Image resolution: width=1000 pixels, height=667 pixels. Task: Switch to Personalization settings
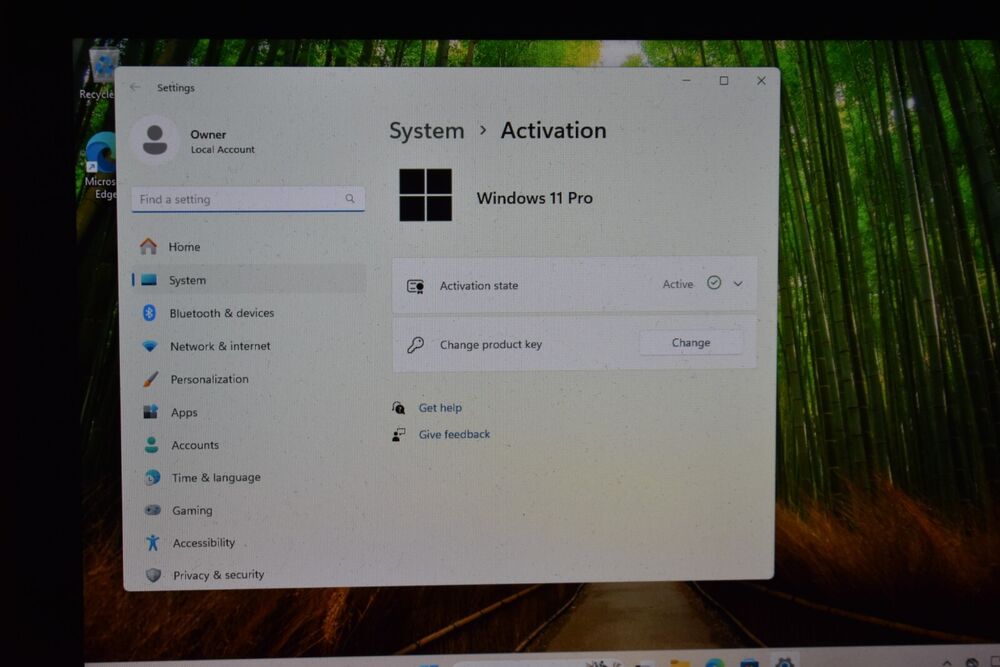coord(250,379)
